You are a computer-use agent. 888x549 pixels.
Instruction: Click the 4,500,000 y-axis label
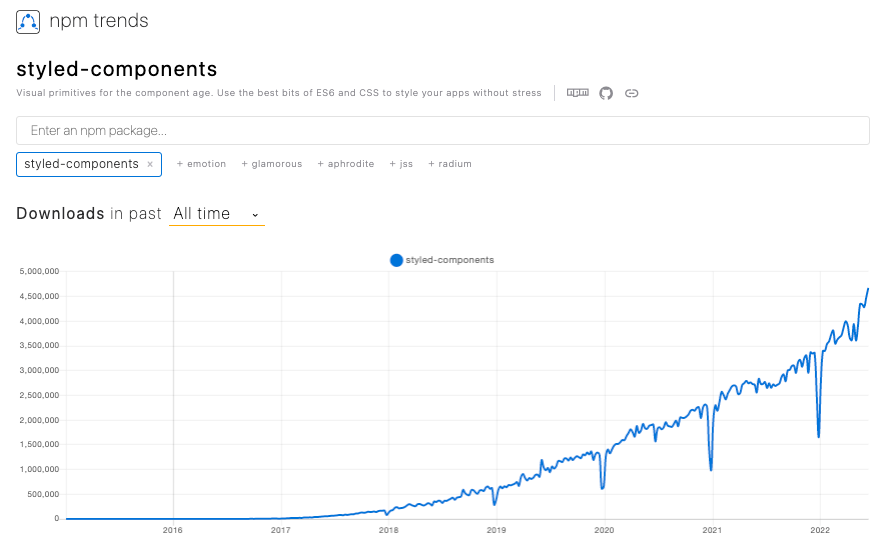[x=40, y=296]
